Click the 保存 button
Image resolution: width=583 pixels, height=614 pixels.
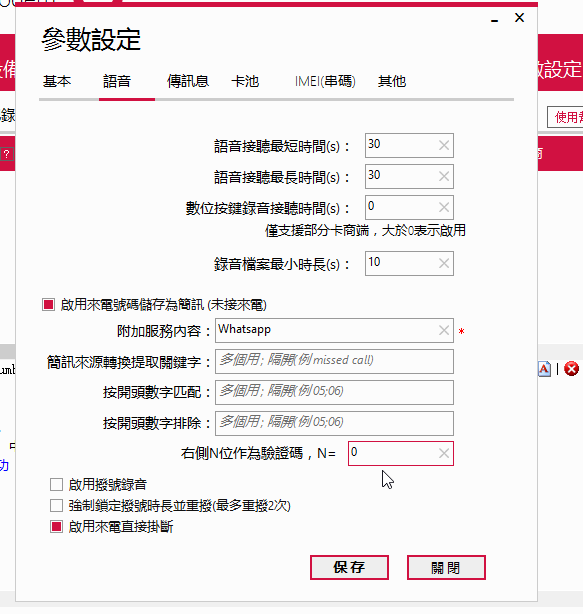(349, 567)
